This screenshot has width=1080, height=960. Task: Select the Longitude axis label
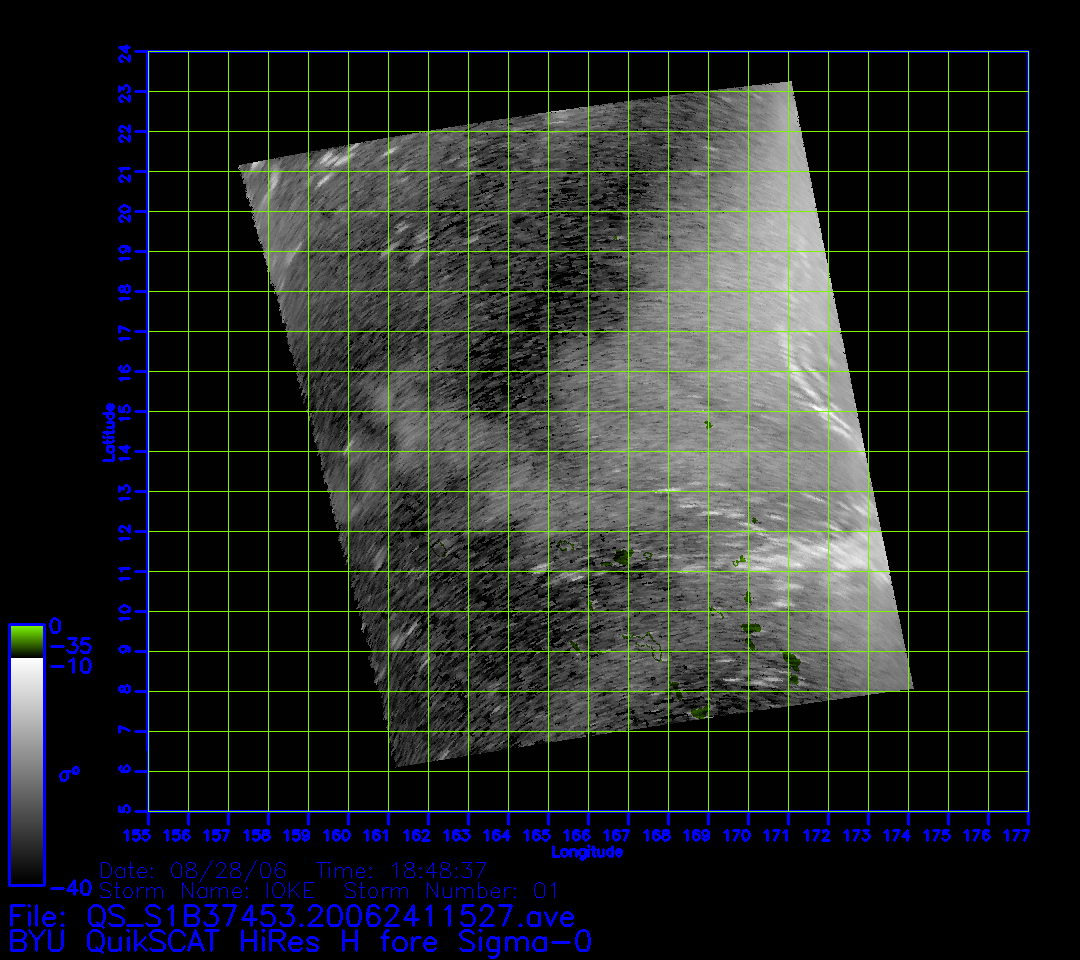coord(587,852)
